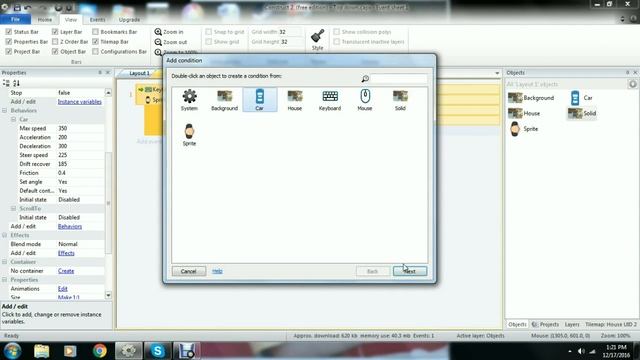Switch to the Home ribbon tab

click(44, 20)
